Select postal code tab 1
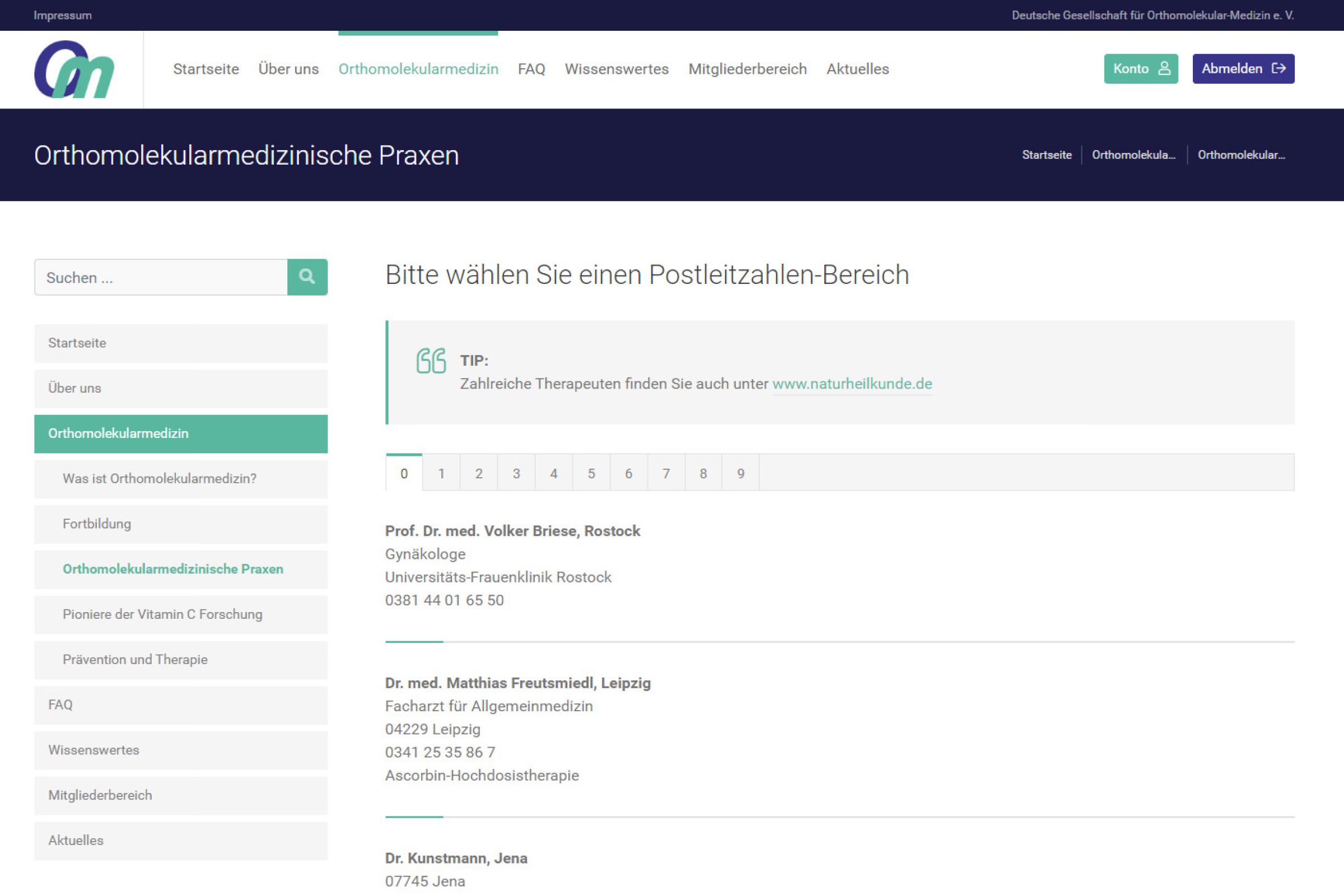Screen dimensions: 1344x896 coord(441,473)
